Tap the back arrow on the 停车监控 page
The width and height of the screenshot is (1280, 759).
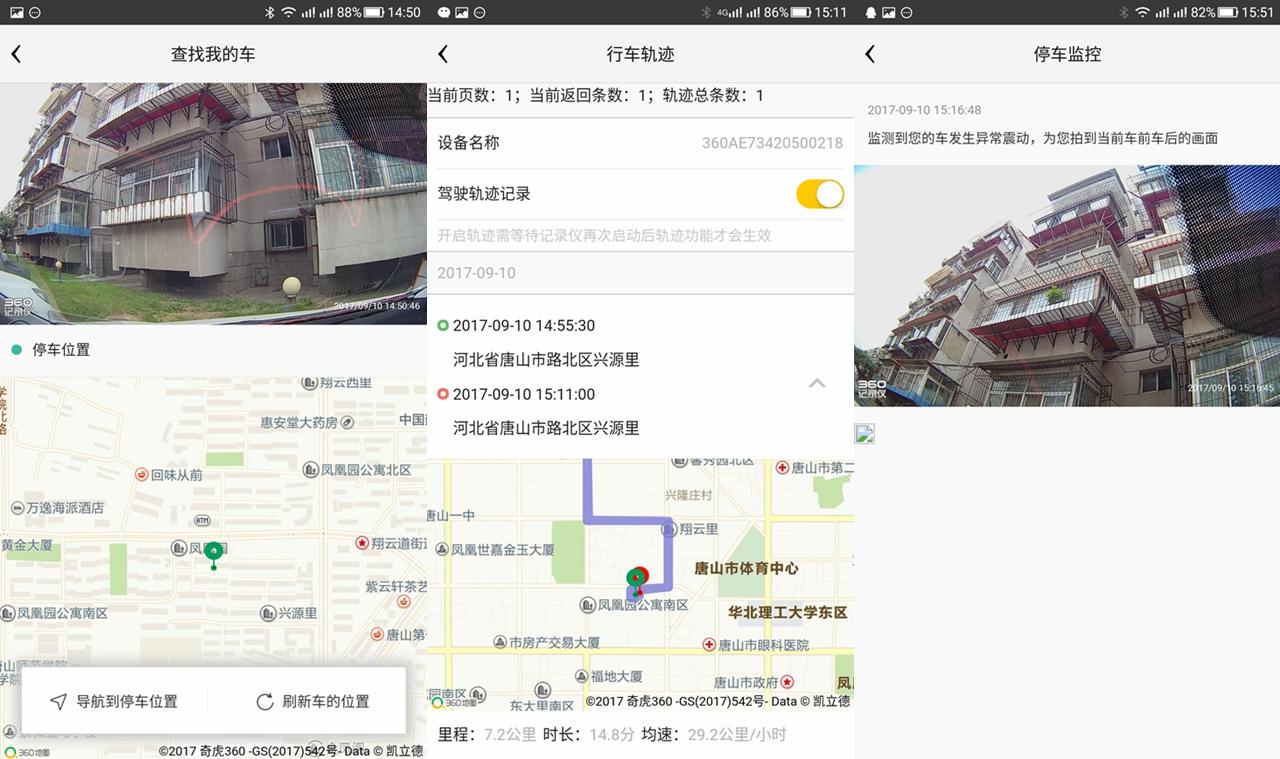[871, 54]
